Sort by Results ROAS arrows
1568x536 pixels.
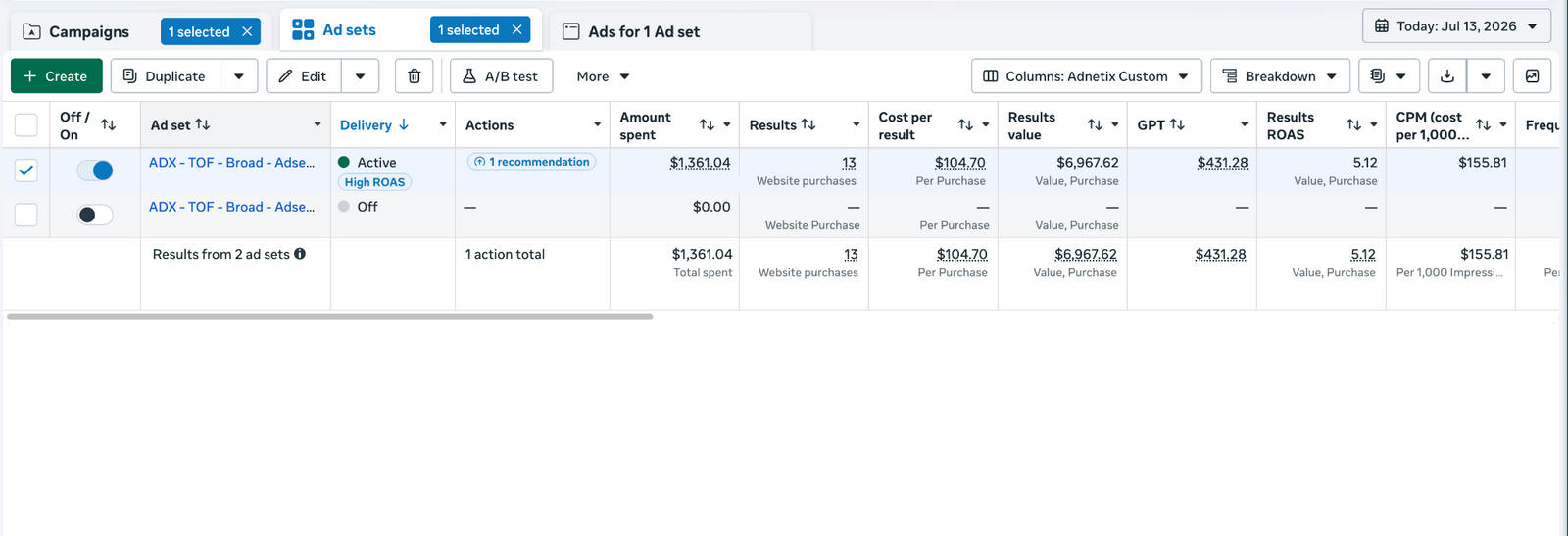[1353, 124]
